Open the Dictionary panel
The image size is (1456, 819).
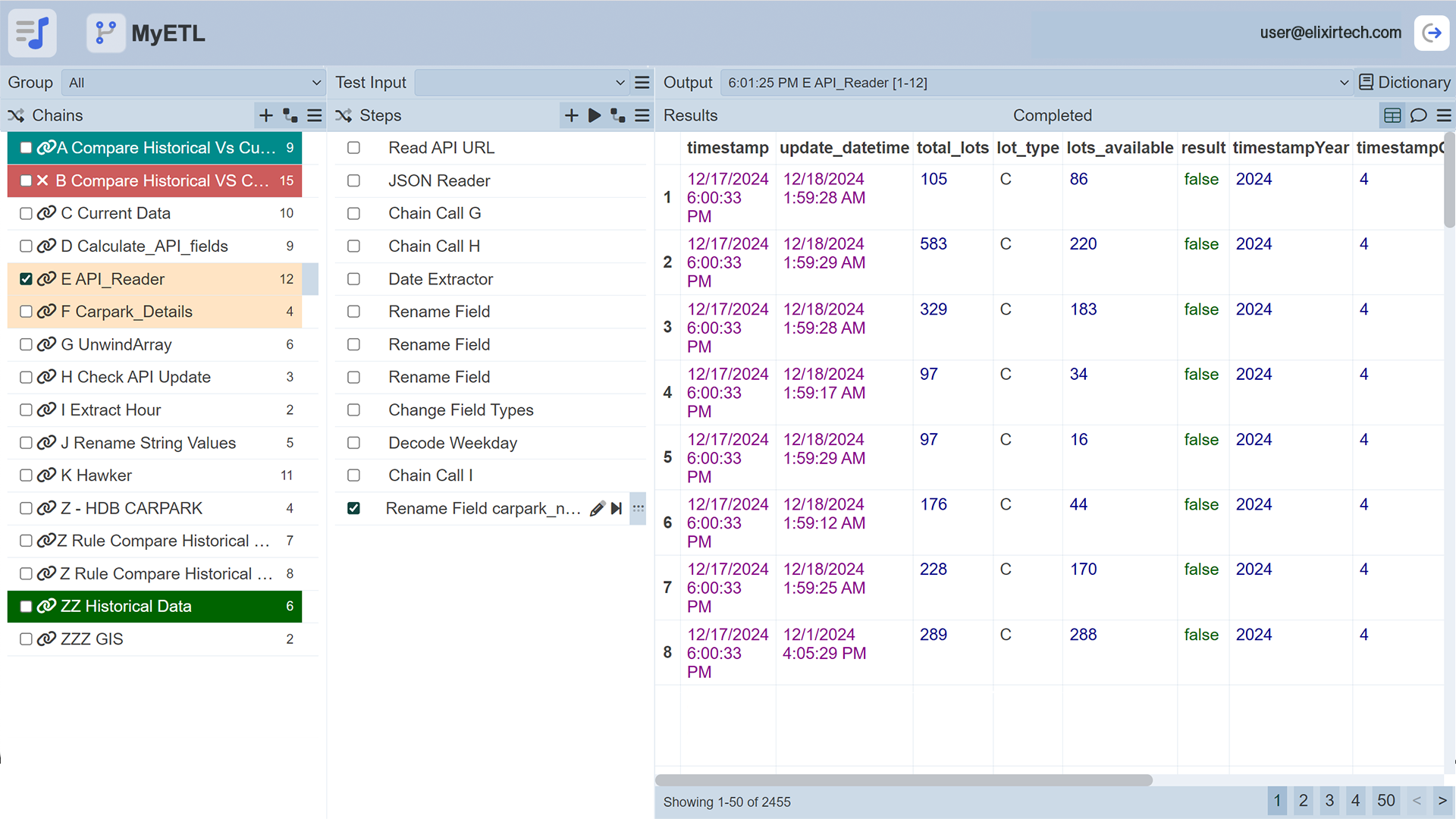tap(1404, 82)
